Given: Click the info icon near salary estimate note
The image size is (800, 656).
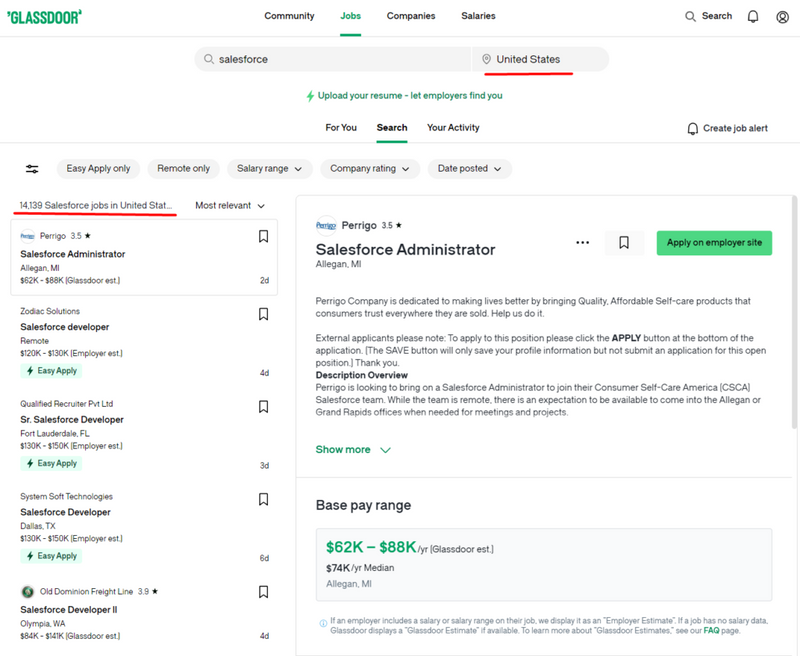Looking at the screenshot, I should tap(323, 623).
